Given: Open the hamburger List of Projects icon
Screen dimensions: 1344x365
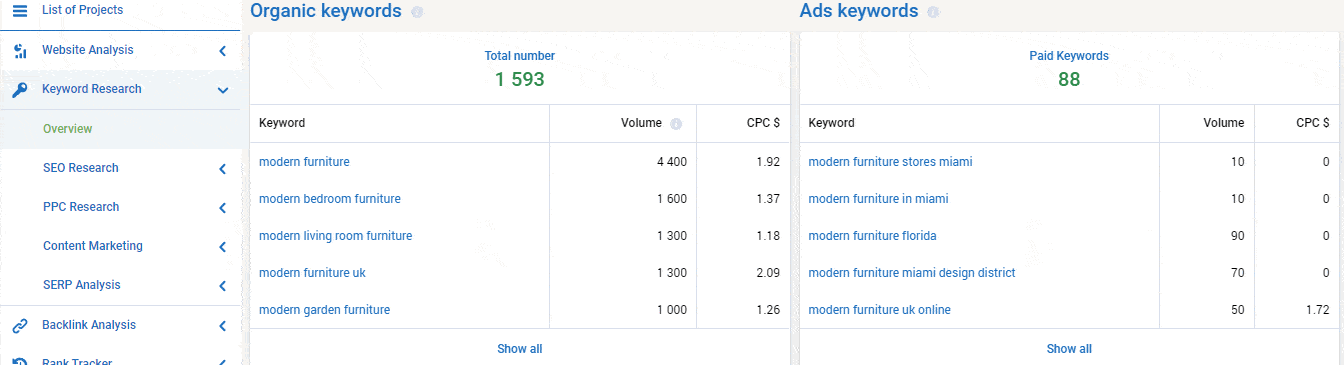Looking at the screenshot, I should [20, 10].
